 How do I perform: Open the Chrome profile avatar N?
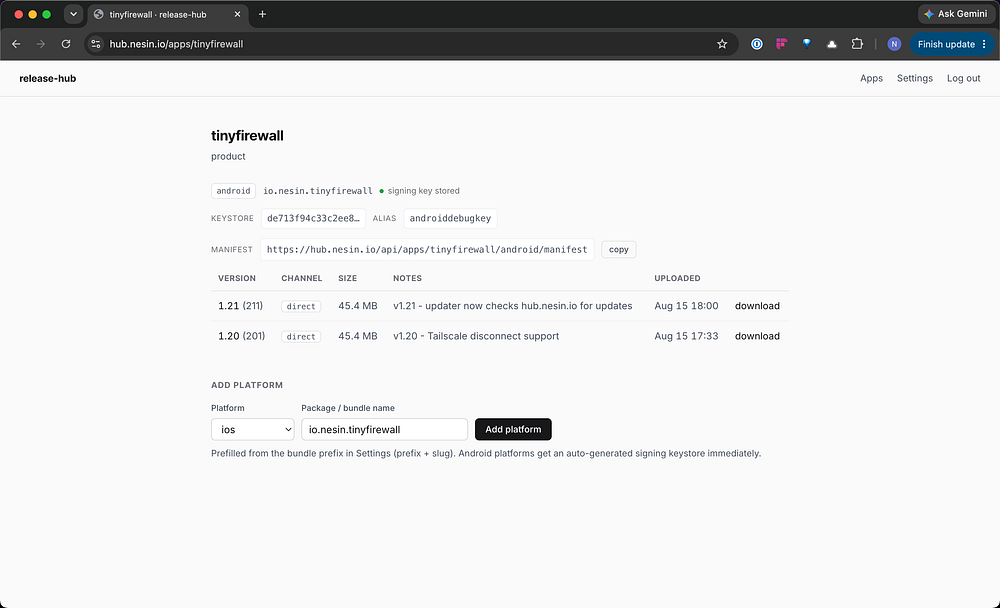click(x=894, y=44)
